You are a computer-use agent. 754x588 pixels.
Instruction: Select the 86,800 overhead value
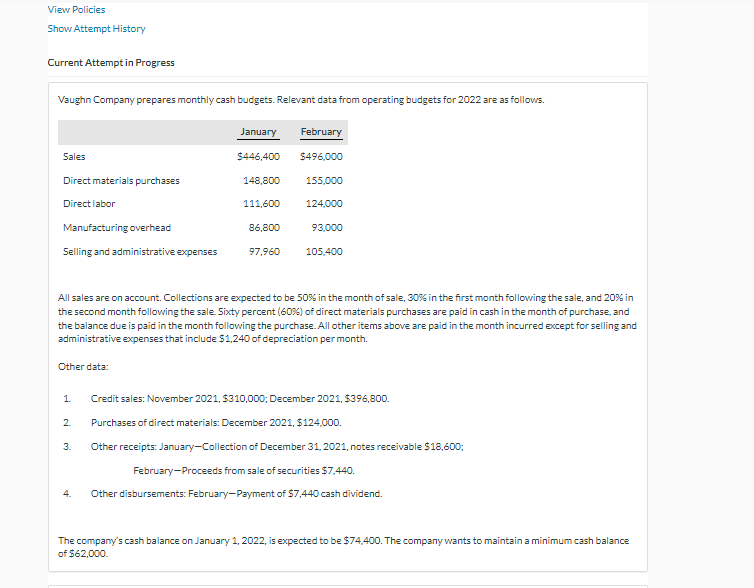pos(264,228)
